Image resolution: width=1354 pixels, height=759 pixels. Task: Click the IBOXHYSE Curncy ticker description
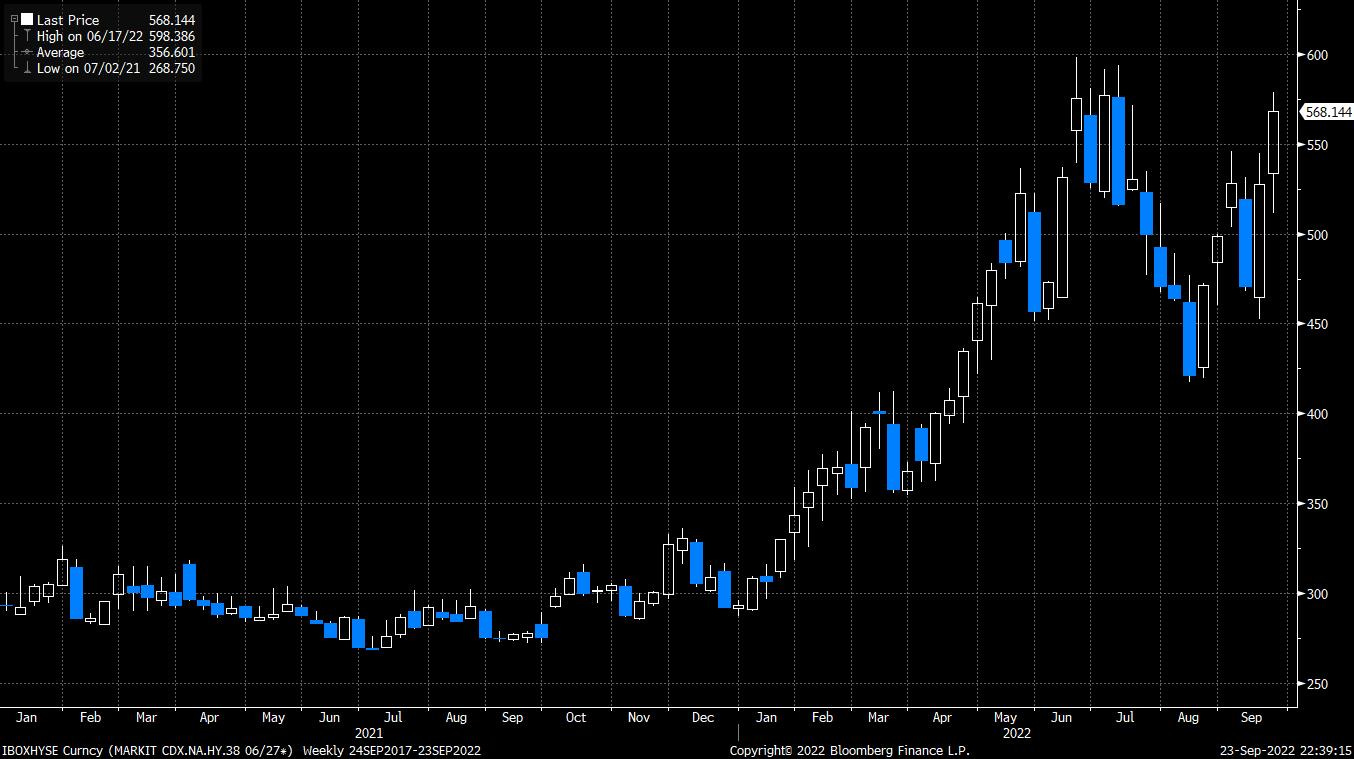pos(148,749)
